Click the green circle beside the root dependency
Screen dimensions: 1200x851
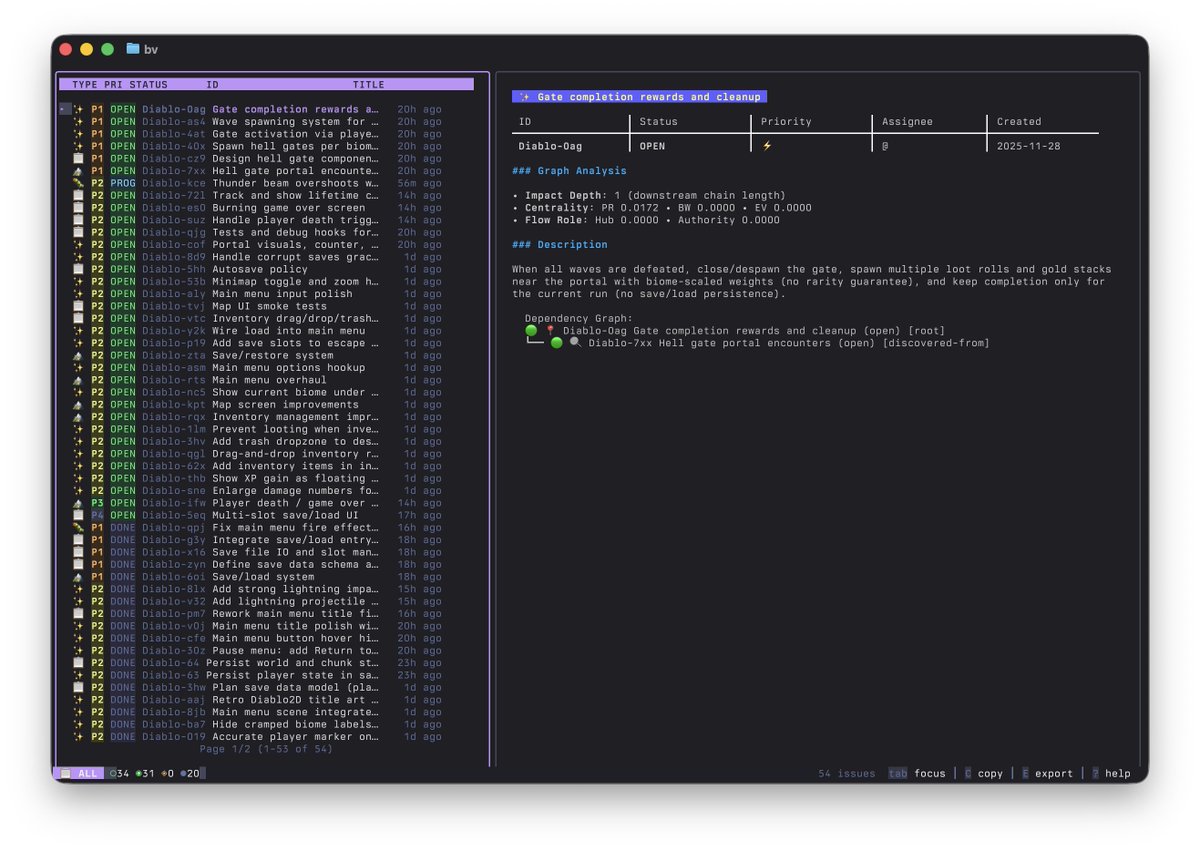(x=531, y=331)
